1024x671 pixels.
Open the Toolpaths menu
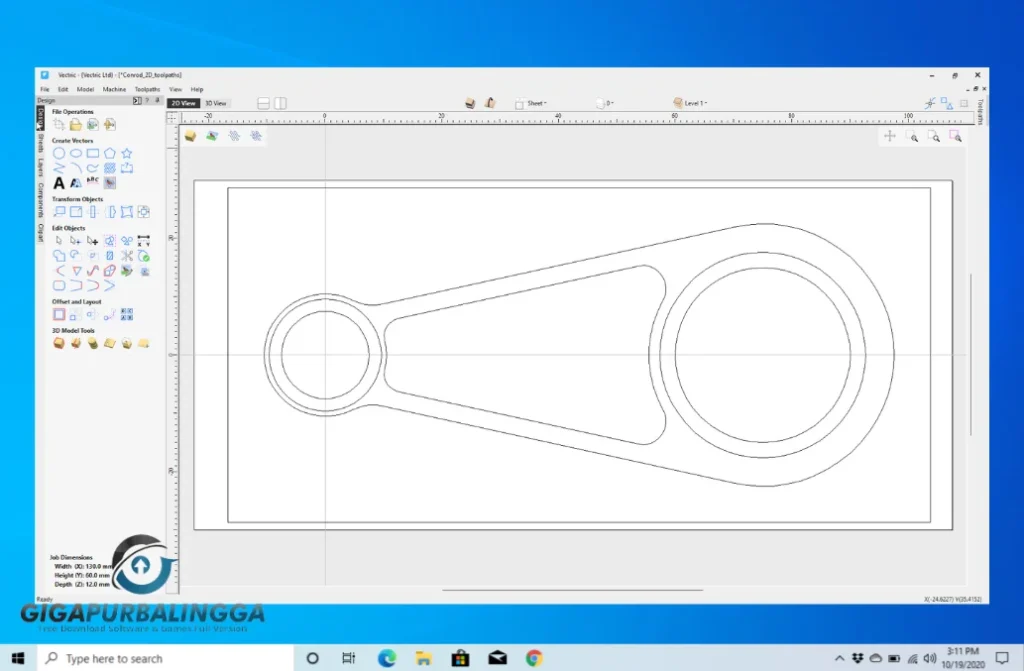(x=145, y=89)
